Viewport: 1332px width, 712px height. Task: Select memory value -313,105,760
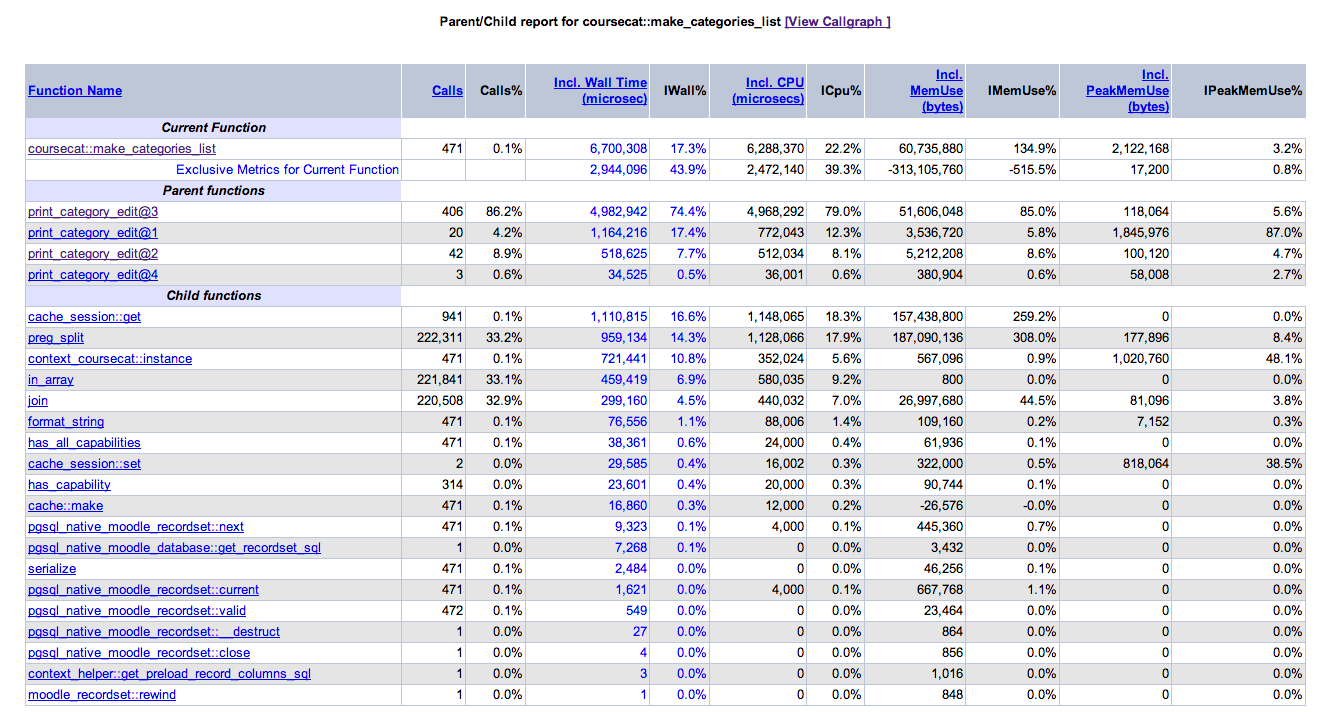(925, 169)
